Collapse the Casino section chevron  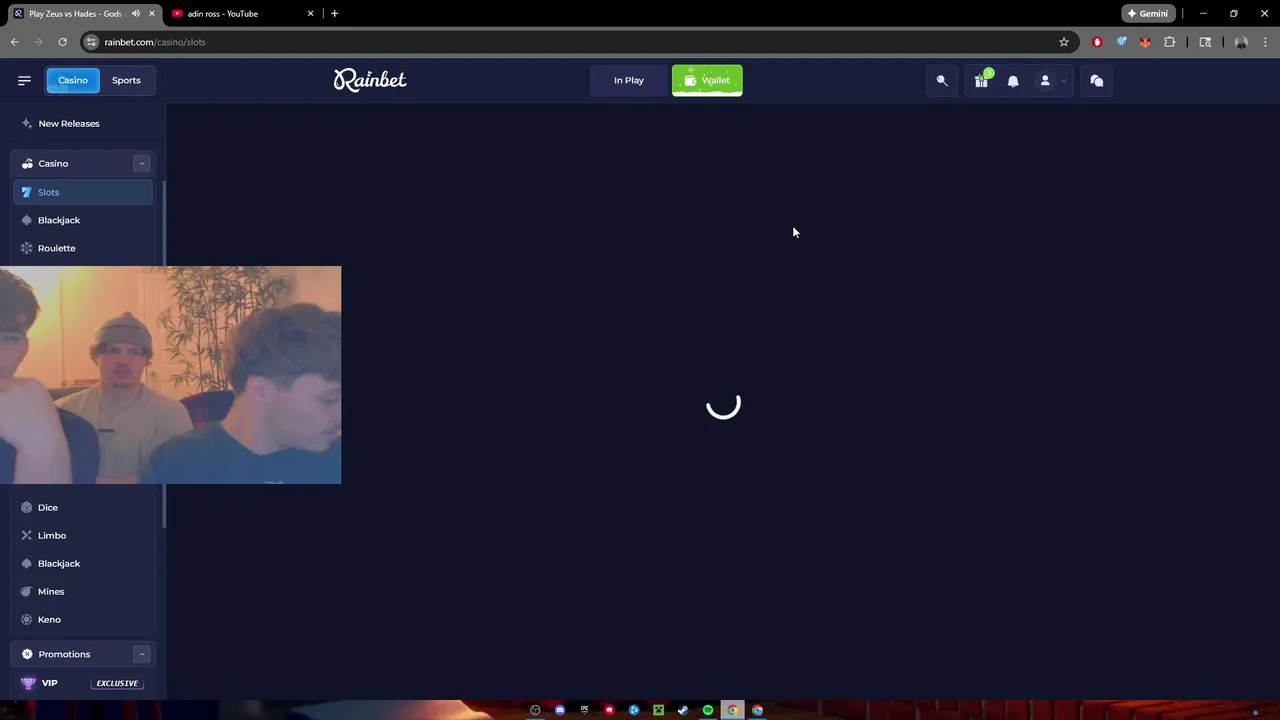pos(141,163)
